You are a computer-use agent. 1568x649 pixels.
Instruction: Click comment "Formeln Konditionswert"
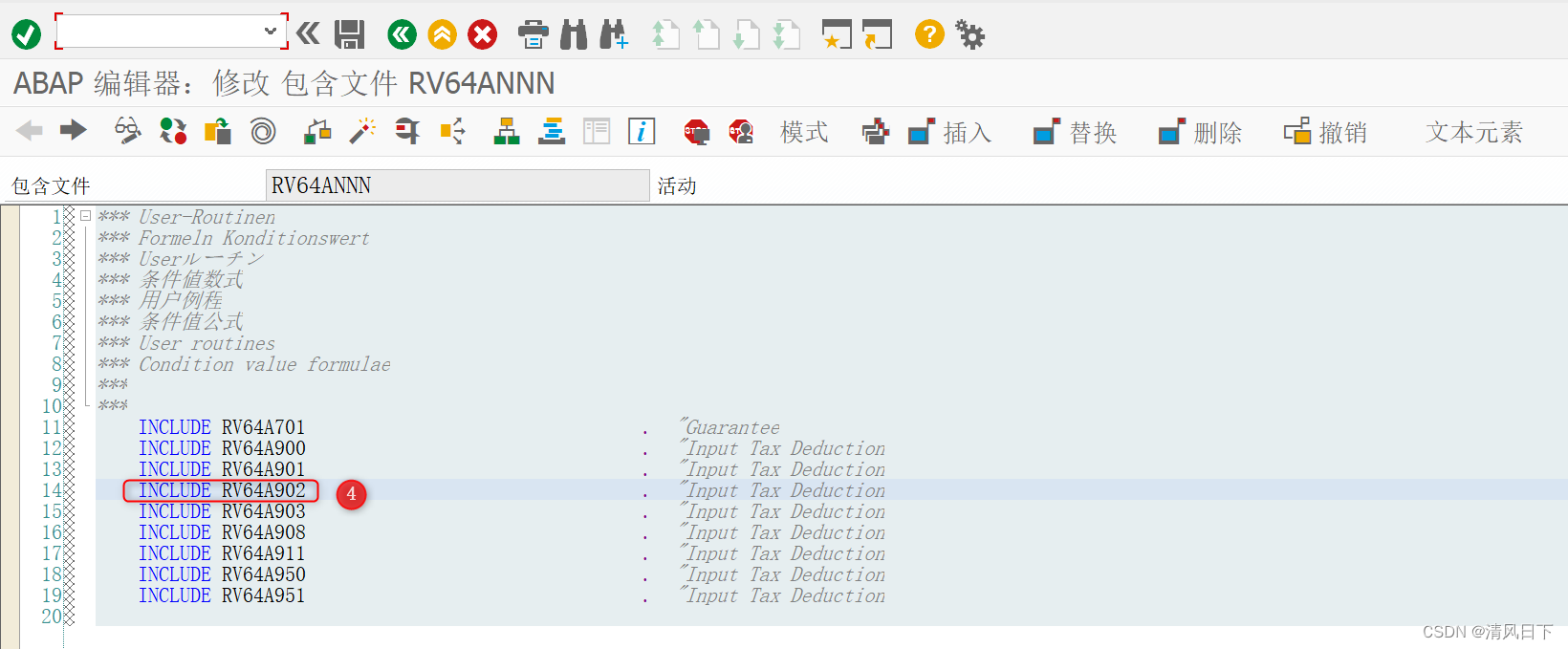[254, 238]
